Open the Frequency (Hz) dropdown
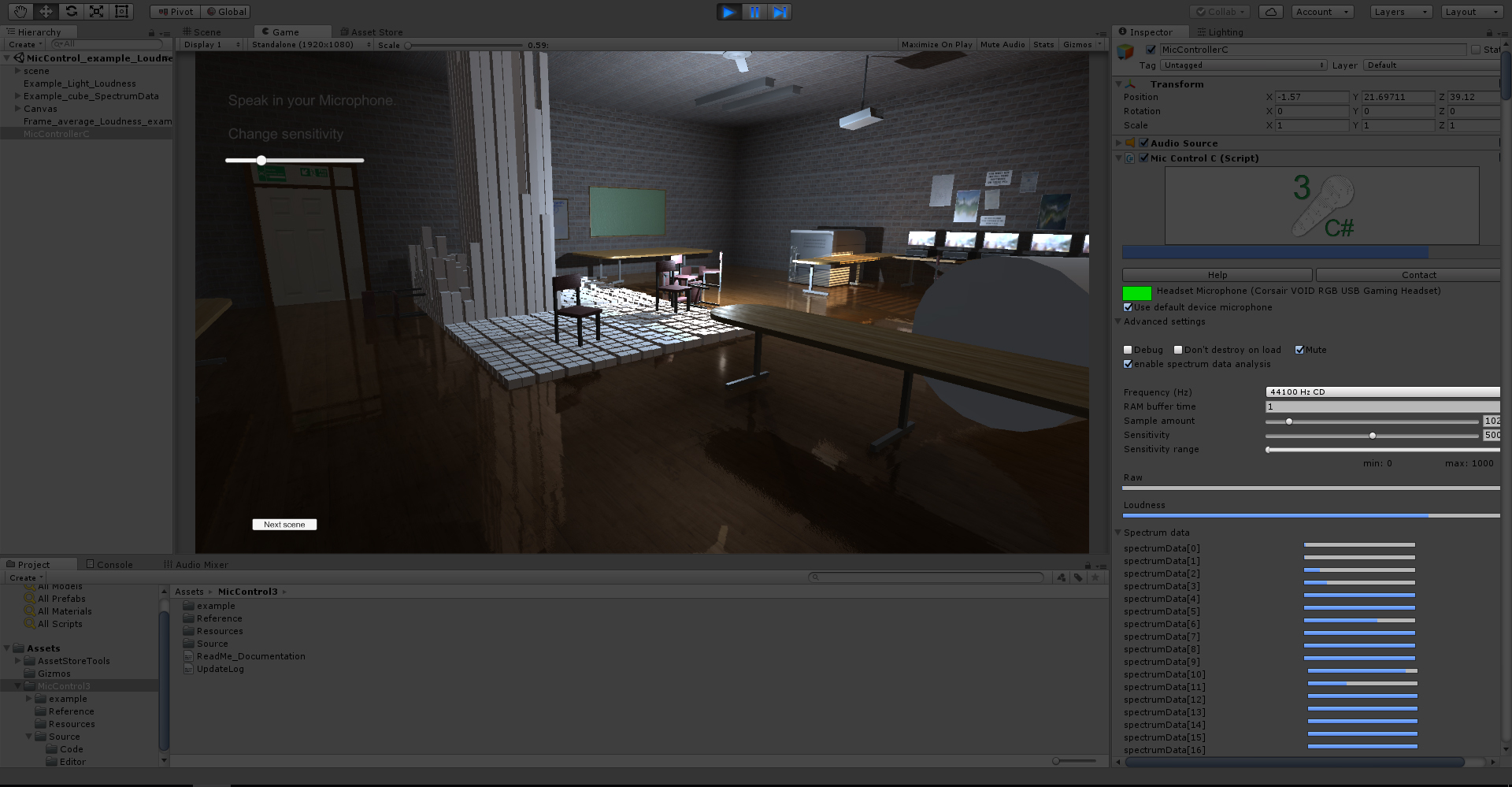Image resolution: width=1512 pixels, height=787 pixels. point(1382,392)
